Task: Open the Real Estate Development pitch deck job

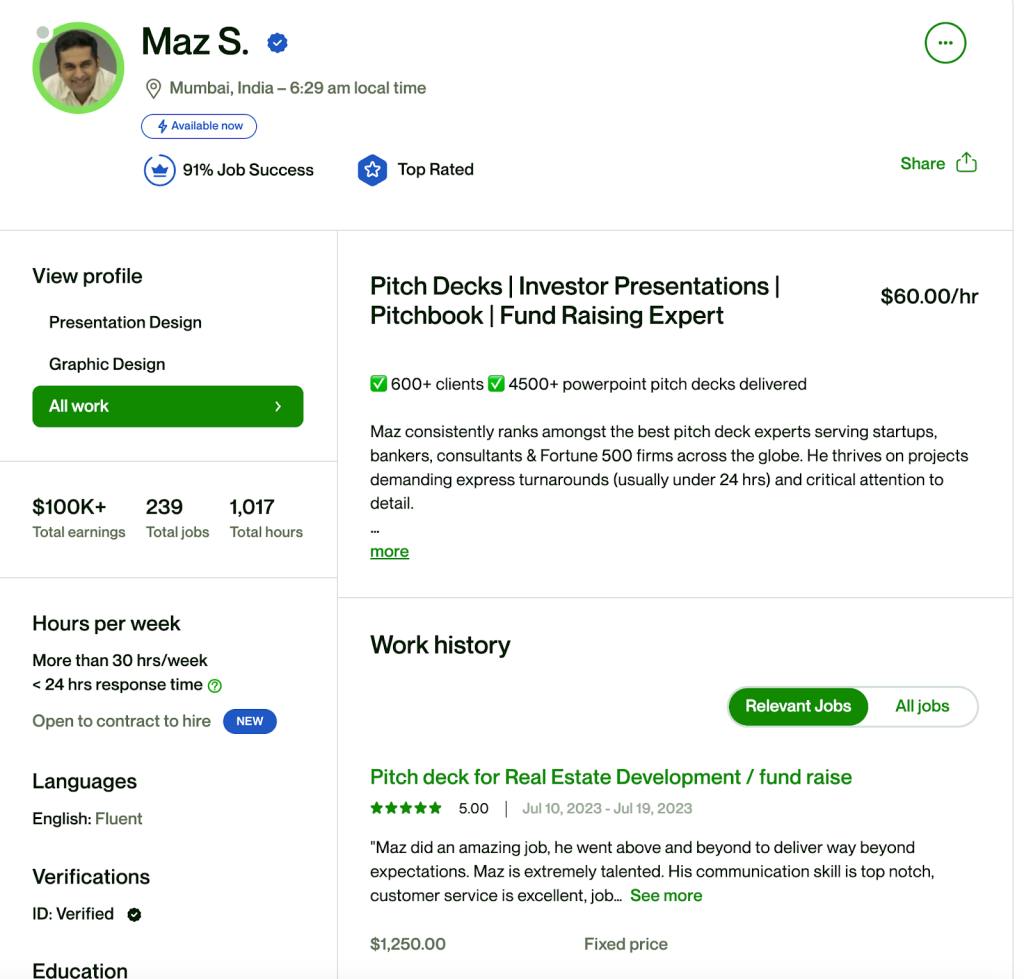Action: click(611, 777)
